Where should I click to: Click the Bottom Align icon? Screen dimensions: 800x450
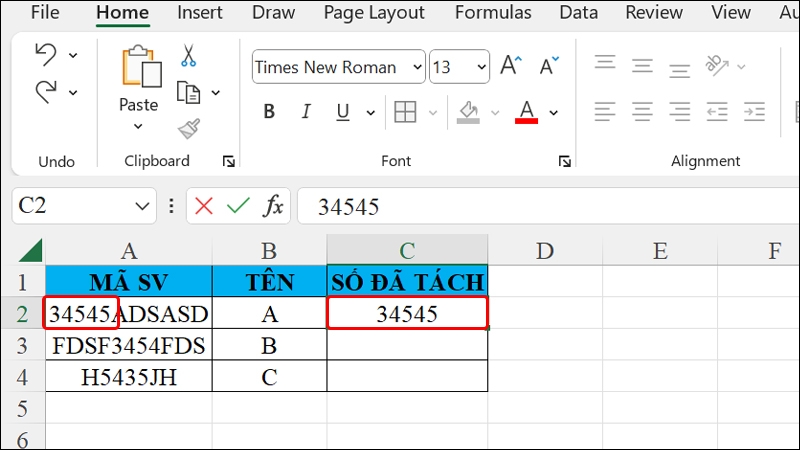click(x=680, y=70)
